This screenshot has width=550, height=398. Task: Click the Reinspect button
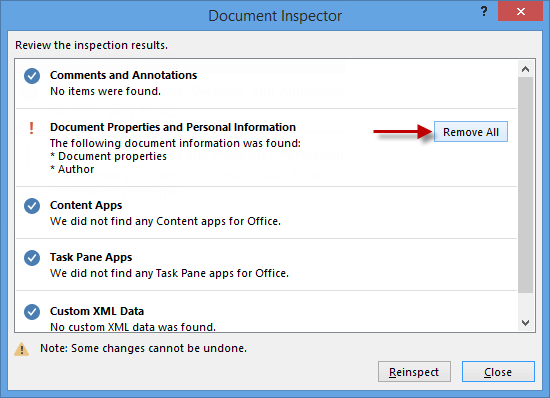click(414, 372)
